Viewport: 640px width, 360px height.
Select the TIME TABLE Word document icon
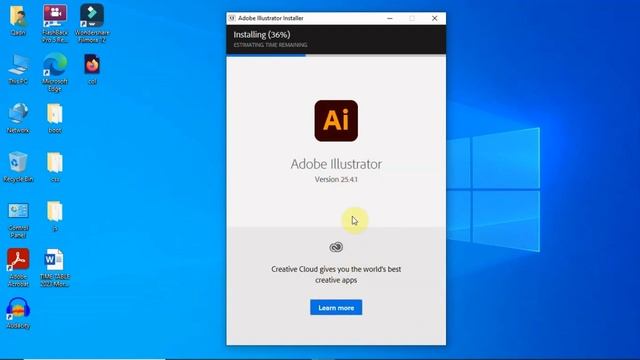point(55,268)
